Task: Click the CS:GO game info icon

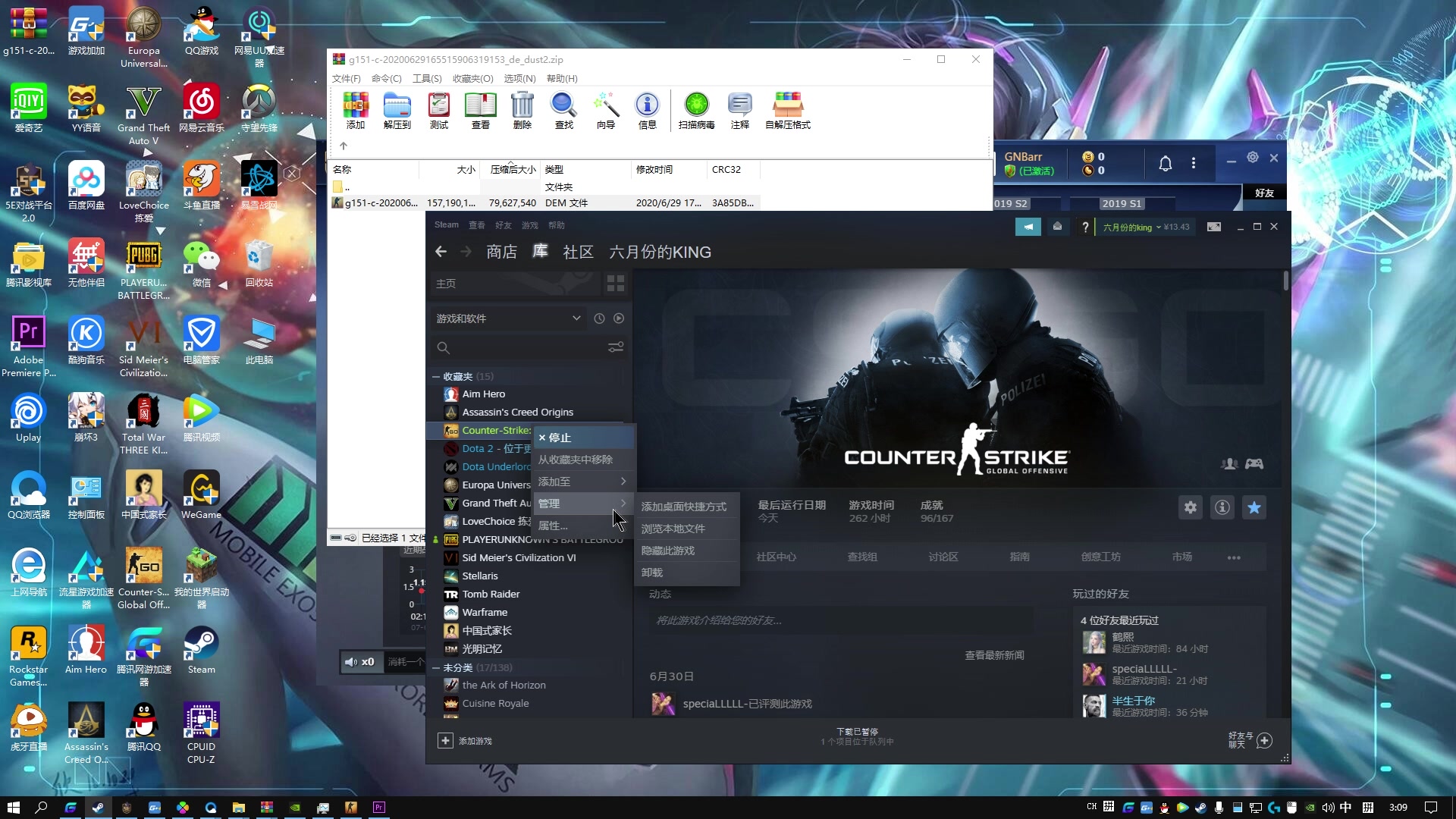Action: pos(1222,507)
